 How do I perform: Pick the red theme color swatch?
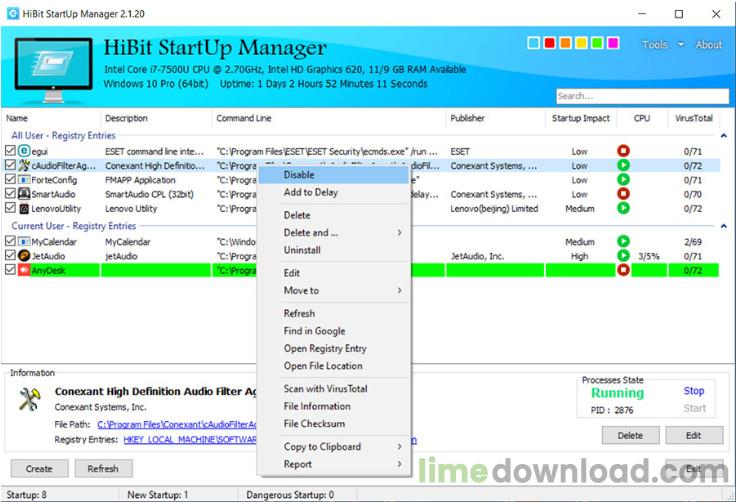point(550,43)
